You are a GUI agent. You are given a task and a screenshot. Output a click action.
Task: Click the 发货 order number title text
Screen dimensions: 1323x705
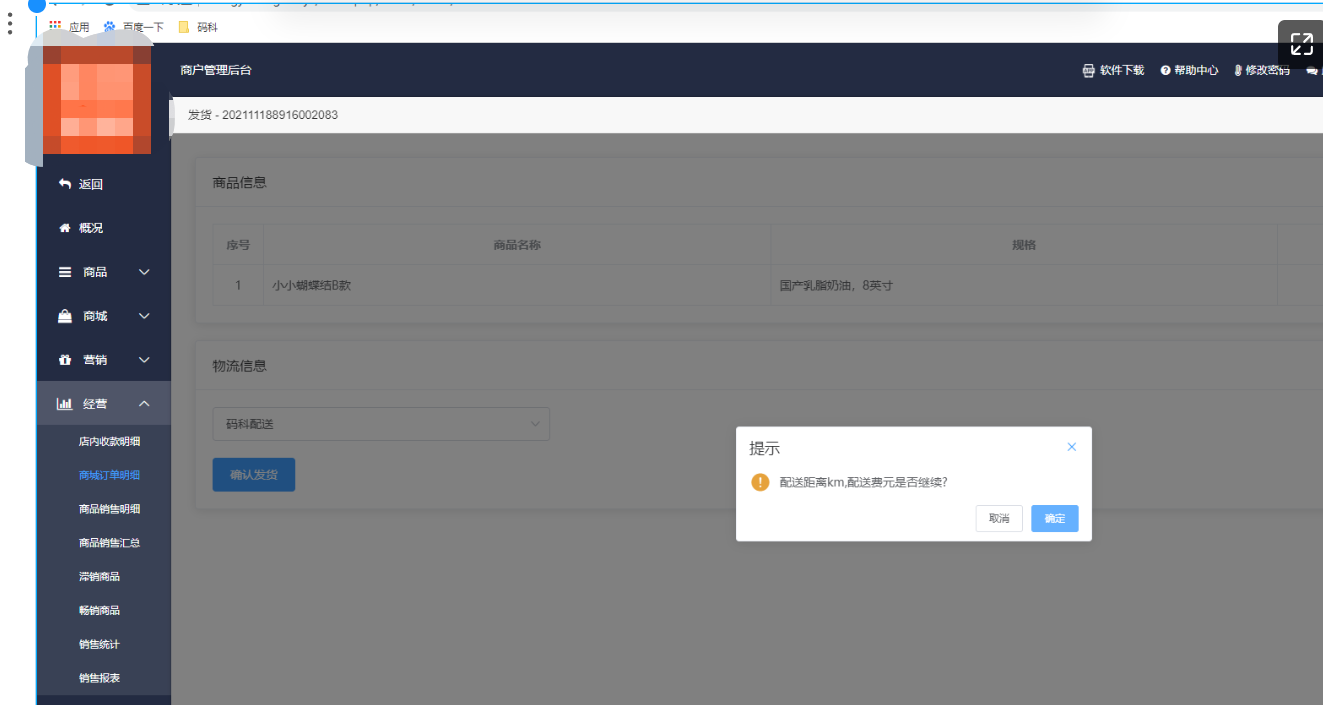(x=263, y=115)
